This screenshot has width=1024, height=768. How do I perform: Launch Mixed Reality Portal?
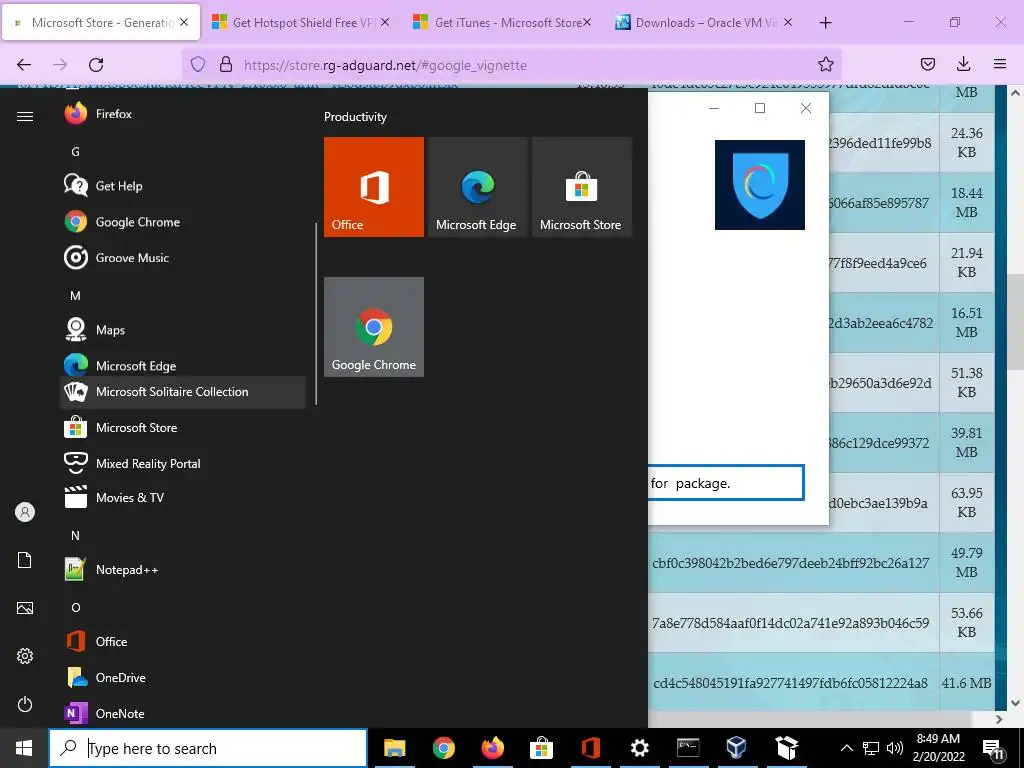183,463
